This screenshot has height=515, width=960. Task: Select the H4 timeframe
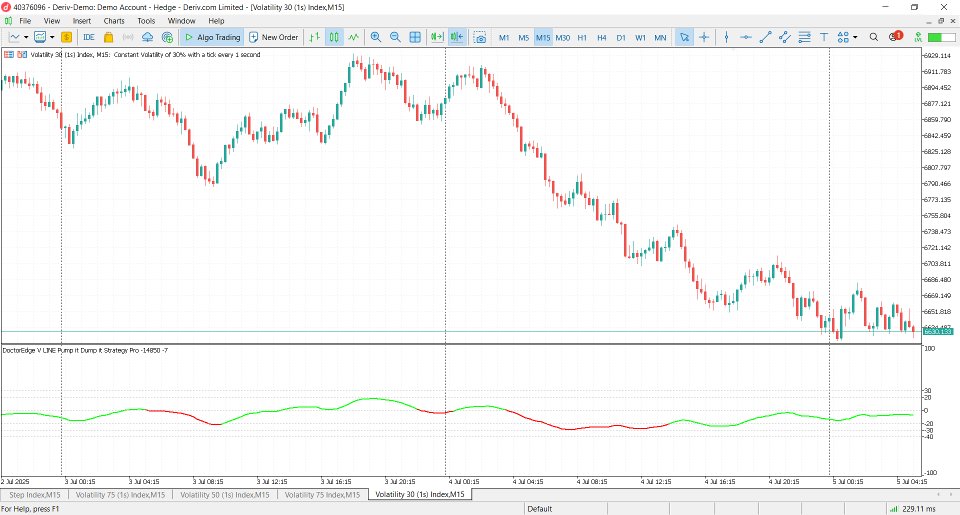pyautogui.click(x=602, y=37)
